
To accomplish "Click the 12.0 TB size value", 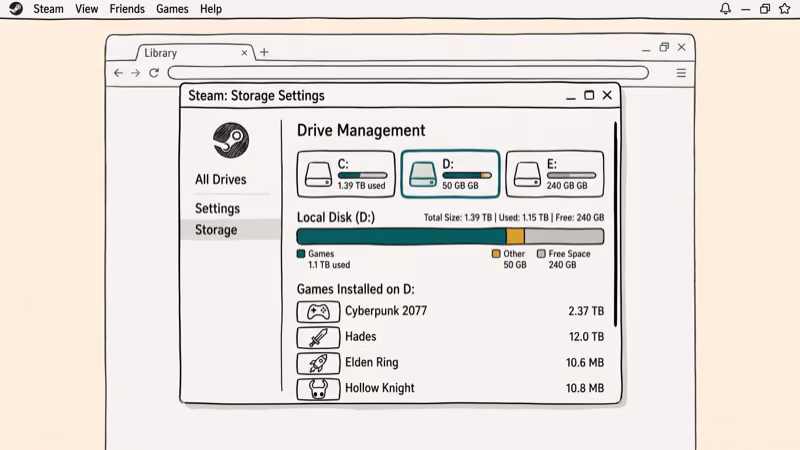I will click(586, 336).
